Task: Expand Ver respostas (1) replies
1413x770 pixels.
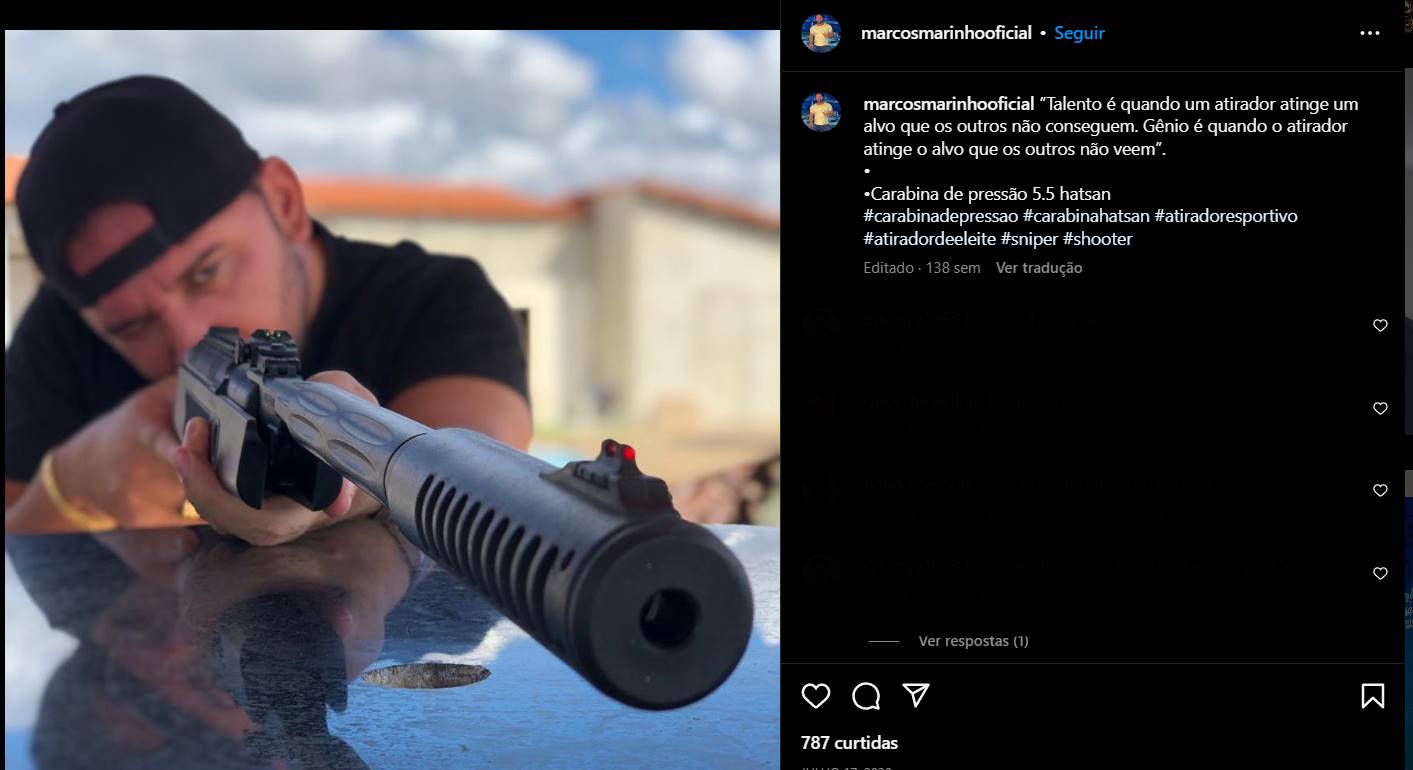Action: (973, 641)
